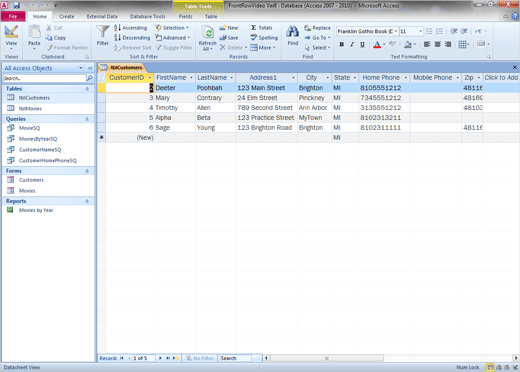Click the navigation pane Search field

coord(44,78)
